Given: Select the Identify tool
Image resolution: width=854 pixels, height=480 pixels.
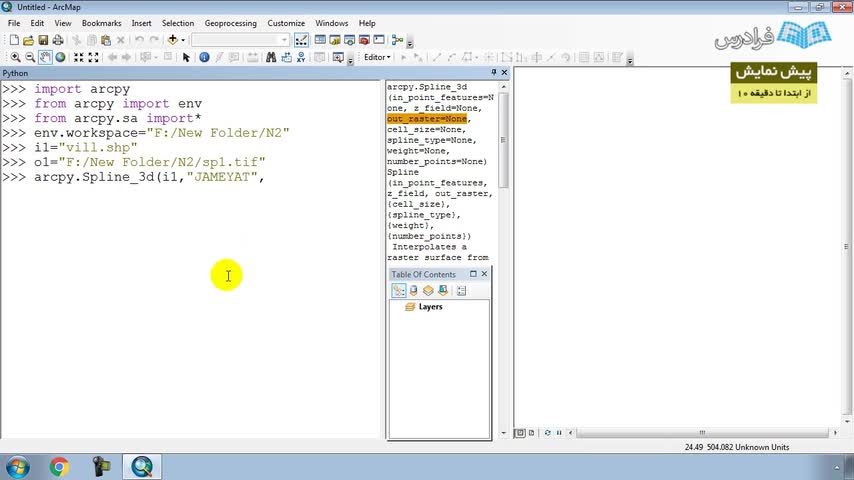Looking at the screenshot, I should (204, 57).
